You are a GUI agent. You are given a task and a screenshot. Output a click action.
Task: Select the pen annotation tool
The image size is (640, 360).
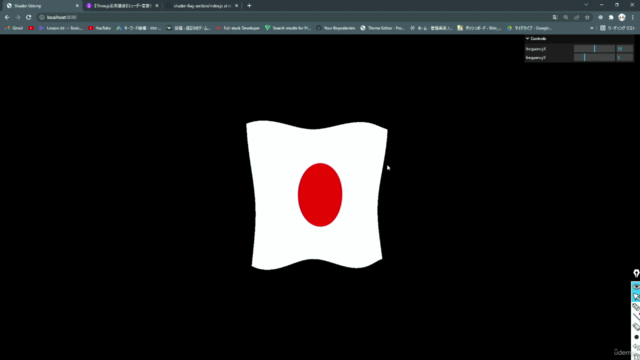pyautogui.click(x=636, y=307)
